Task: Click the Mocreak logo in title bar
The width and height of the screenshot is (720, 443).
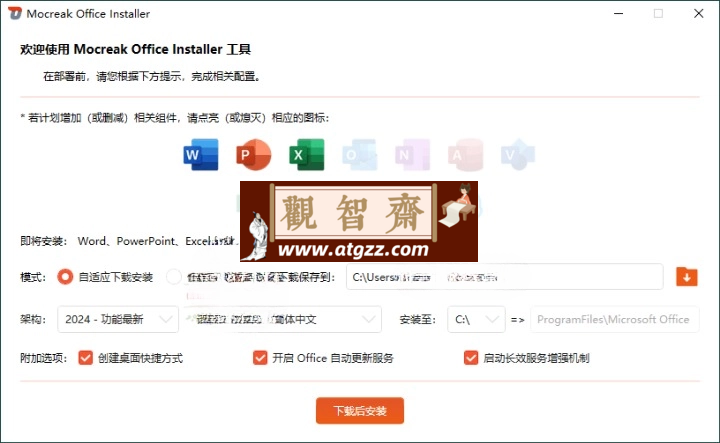Action: (15, 13)
